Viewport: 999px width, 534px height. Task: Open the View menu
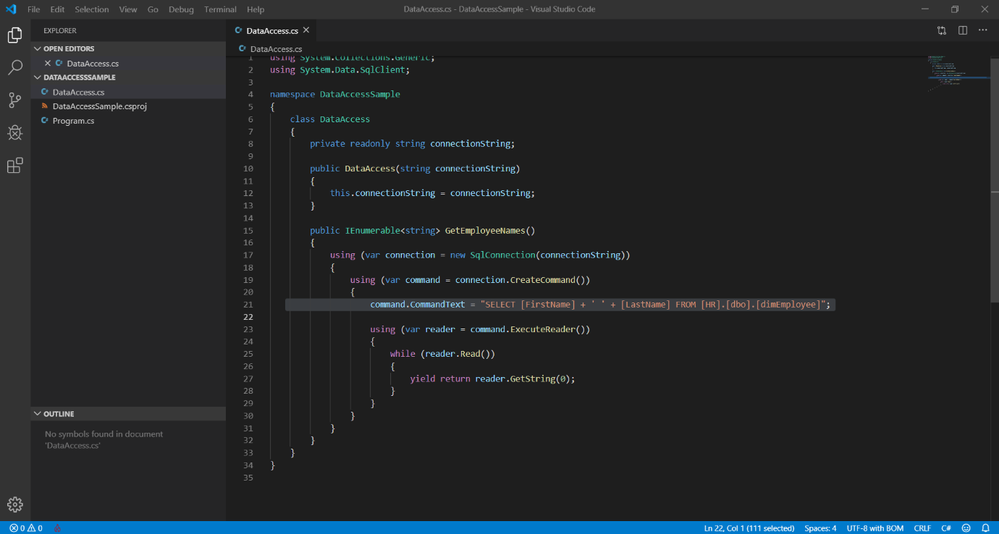tap(128, 10)
